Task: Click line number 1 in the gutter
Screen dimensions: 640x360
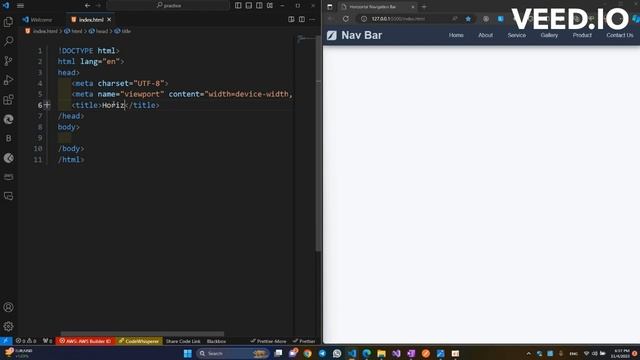Action: pos(40,51)
